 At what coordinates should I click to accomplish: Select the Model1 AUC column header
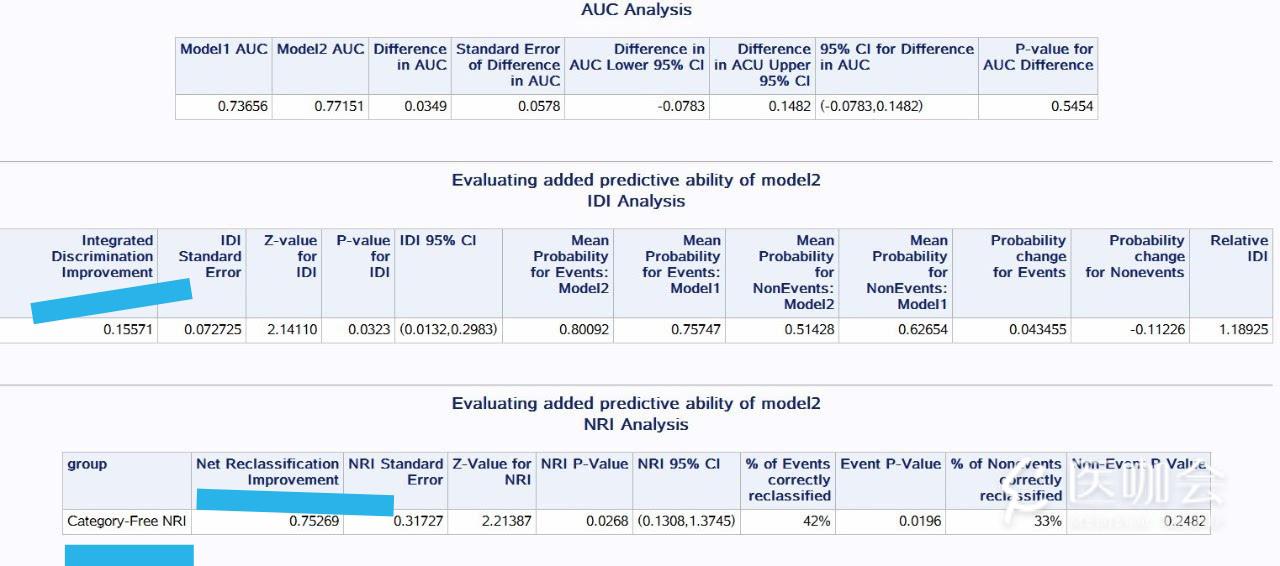point(224,49)
